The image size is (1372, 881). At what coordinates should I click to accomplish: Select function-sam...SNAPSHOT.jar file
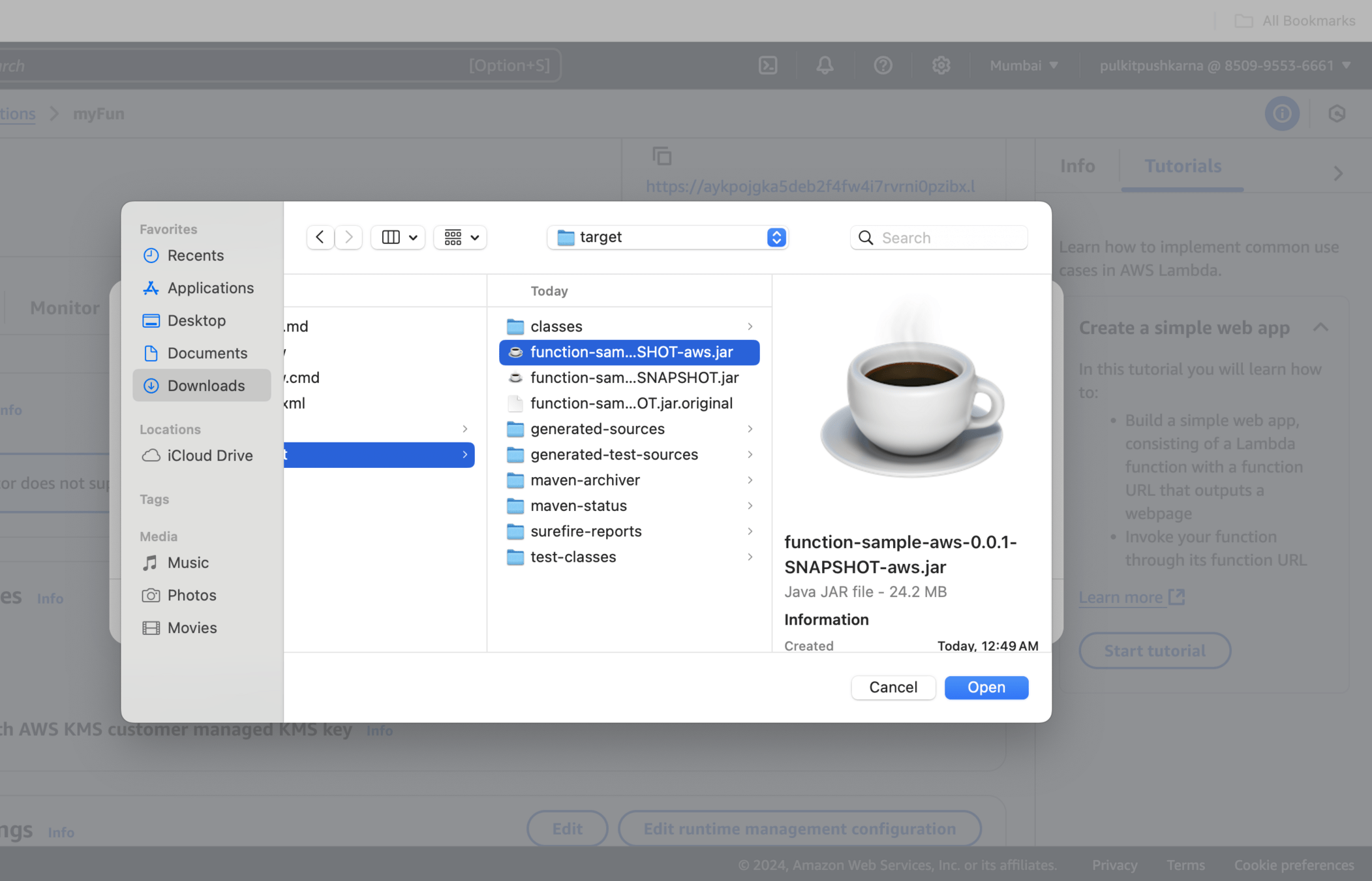[633, 378]
